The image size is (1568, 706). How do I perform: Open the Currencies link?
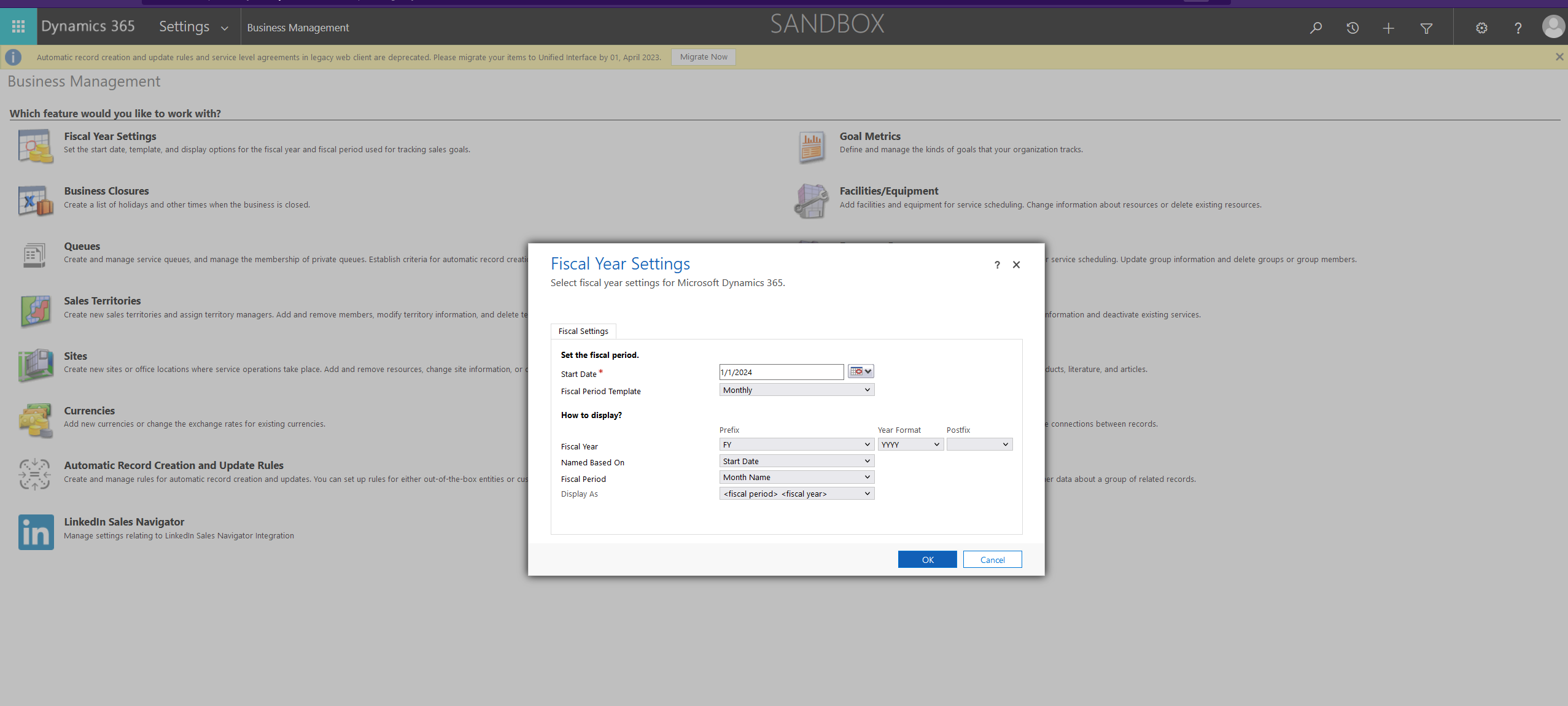pyautogui.click(x=90, y=411)
